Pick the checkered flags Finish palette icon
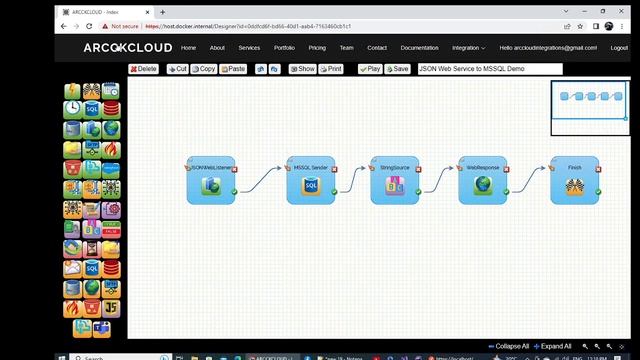The height and width of the screenshot is (360, 640). pos(91,91)
